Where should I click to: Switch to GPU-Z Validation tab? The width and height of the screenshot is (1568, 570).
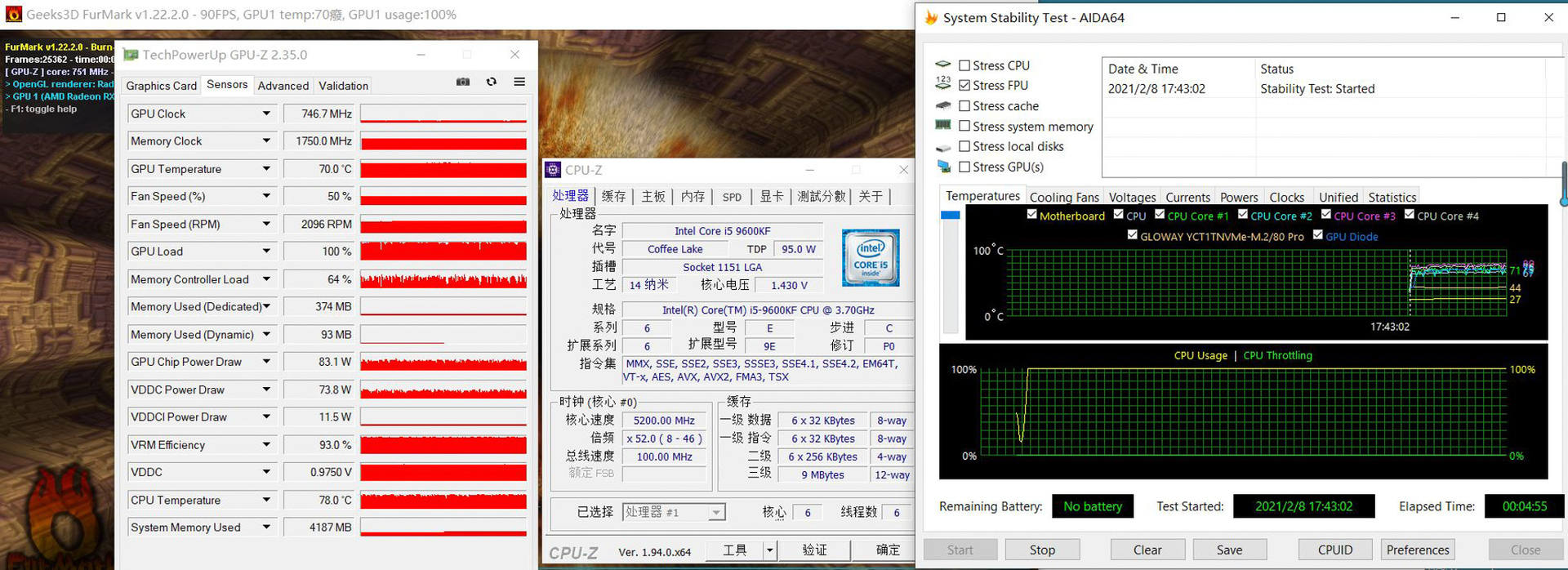343,86
